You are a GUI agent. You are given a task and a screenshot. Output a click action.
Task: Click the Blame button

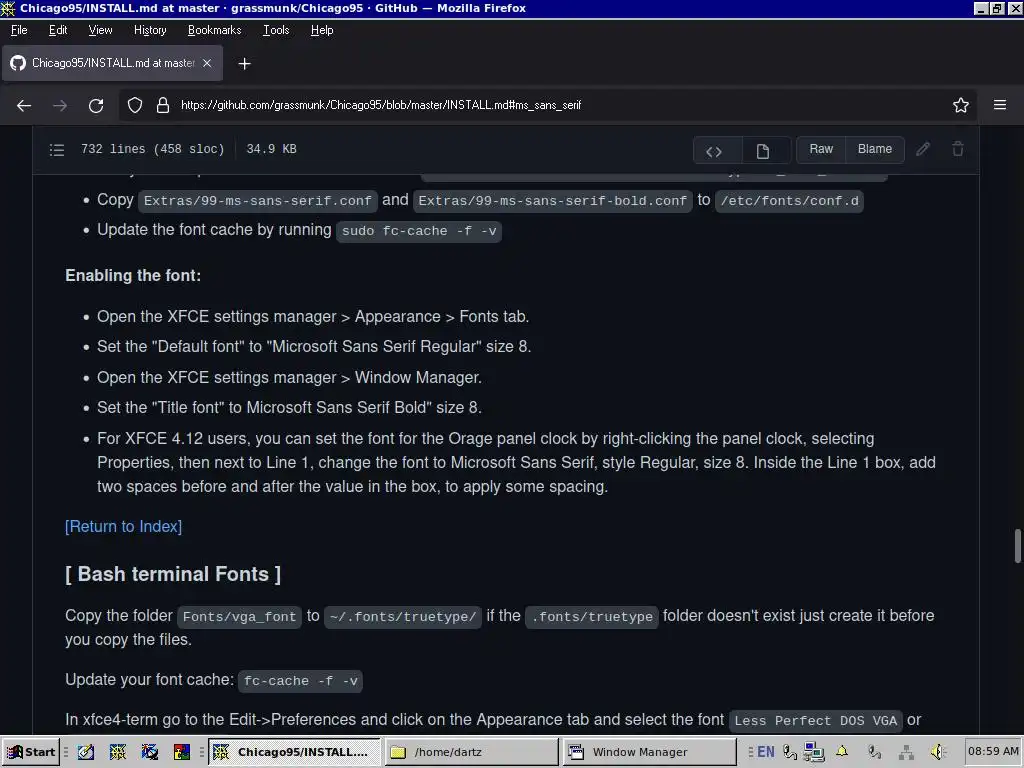874,149
